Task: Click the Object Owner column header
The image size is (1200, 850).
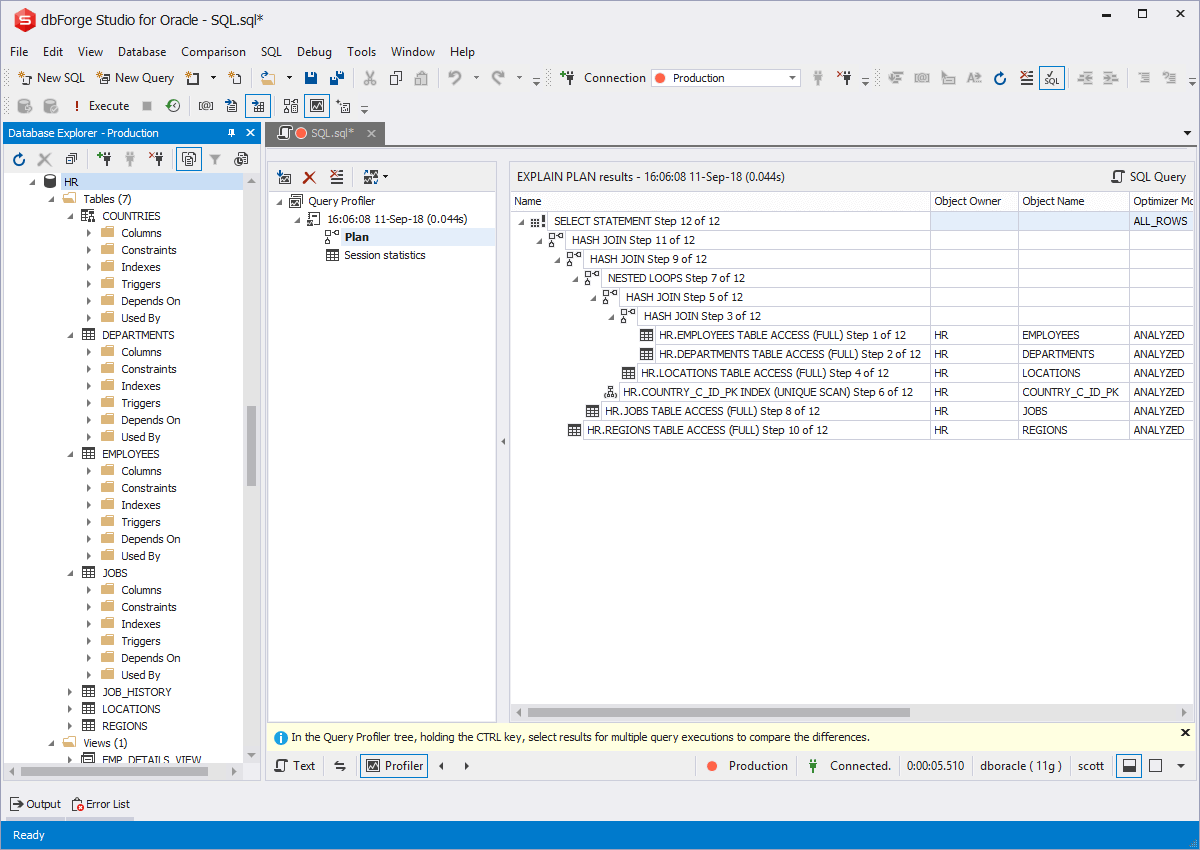Action: click(x=974, y=201)
